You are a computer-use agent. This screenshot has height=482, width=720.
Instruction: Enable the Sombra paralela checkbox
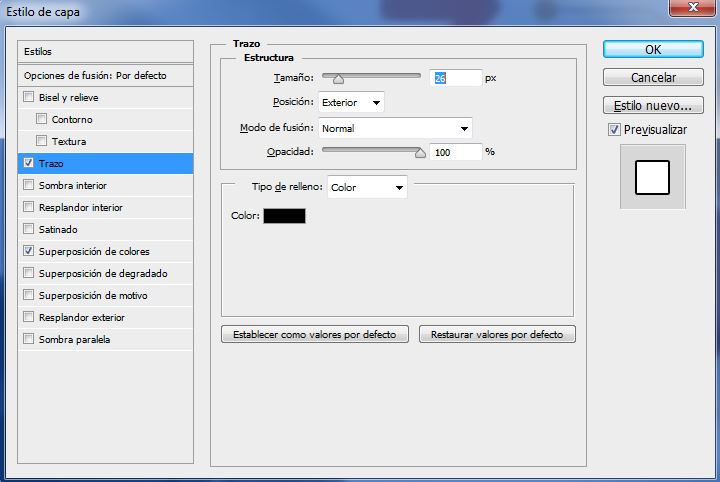pos(28,339)
